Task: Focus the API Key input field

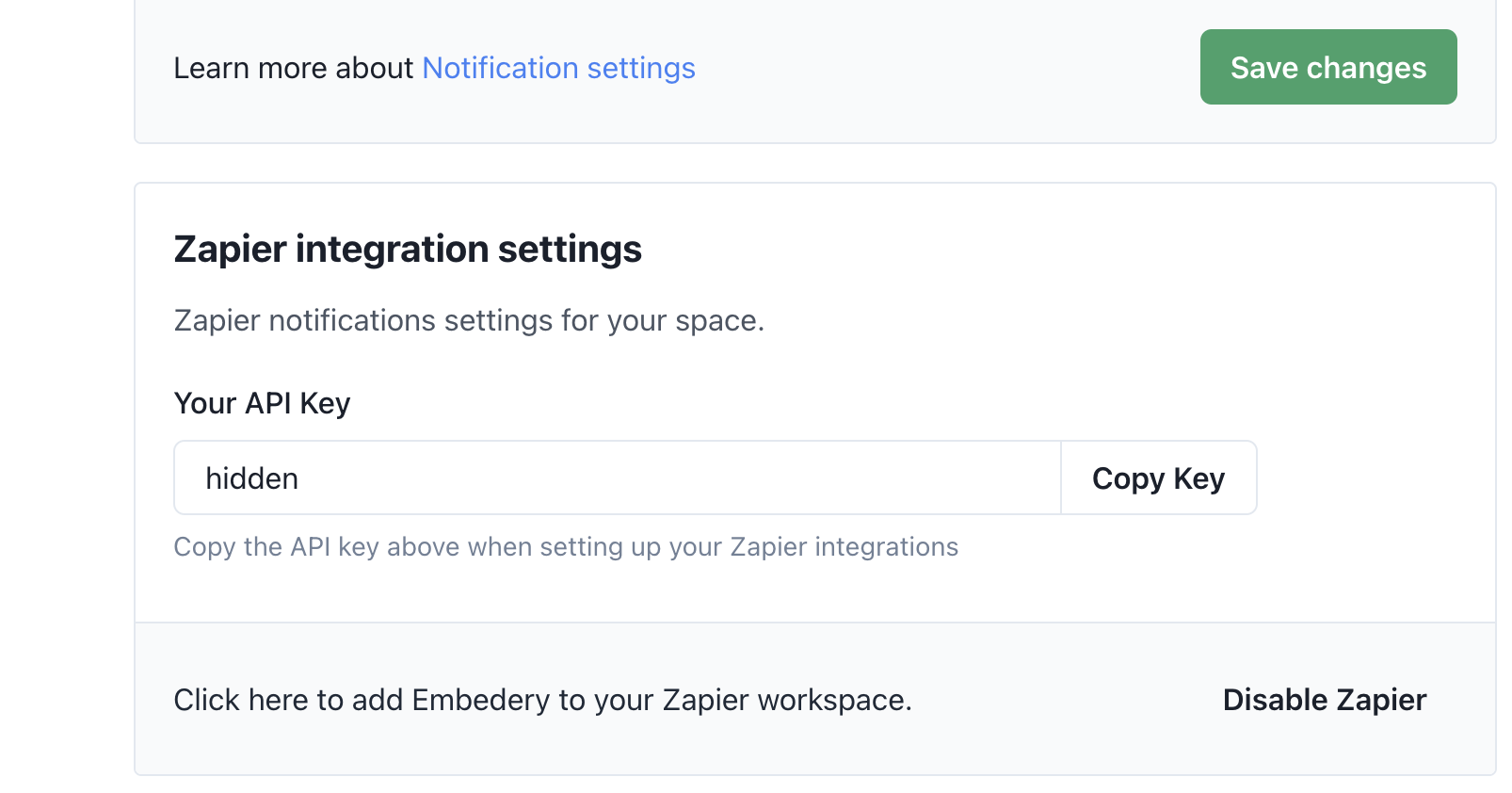Action: point(618,477)
